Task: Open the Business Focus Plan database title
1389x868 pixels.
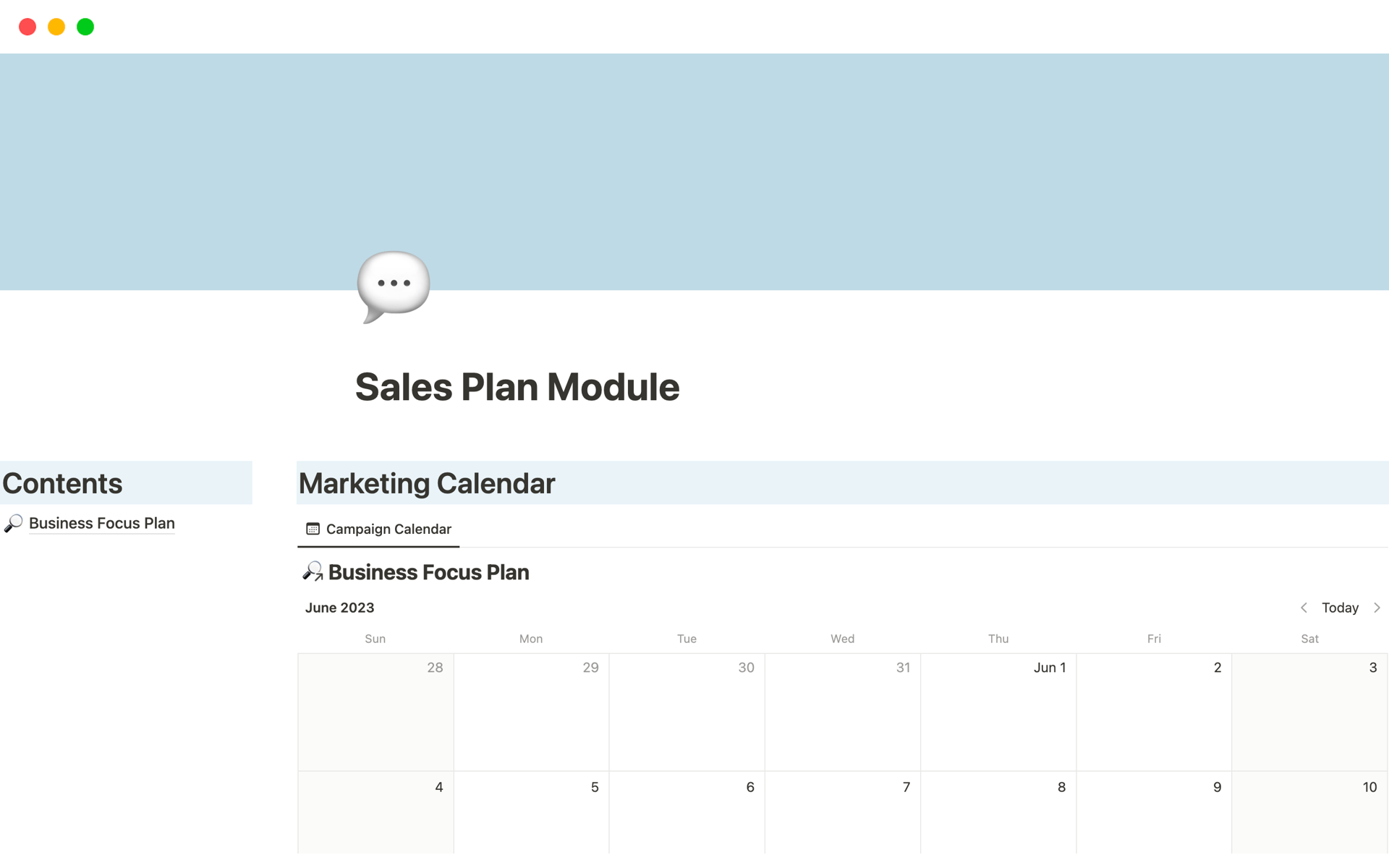Action: (x=428, y=572)
